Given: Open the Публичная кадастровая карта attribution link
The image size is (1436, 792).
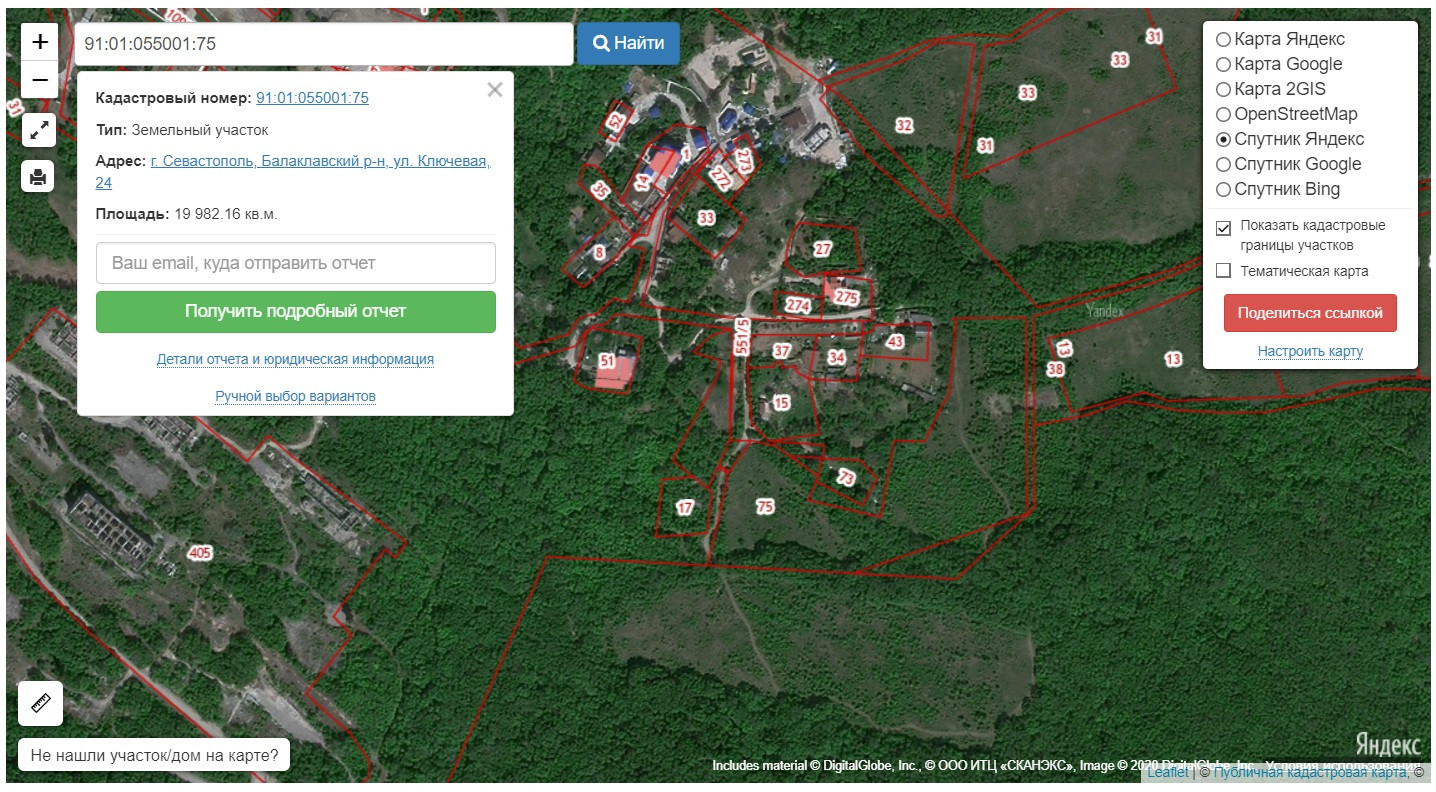Looking at the screenshot, I should (1310, 772).
